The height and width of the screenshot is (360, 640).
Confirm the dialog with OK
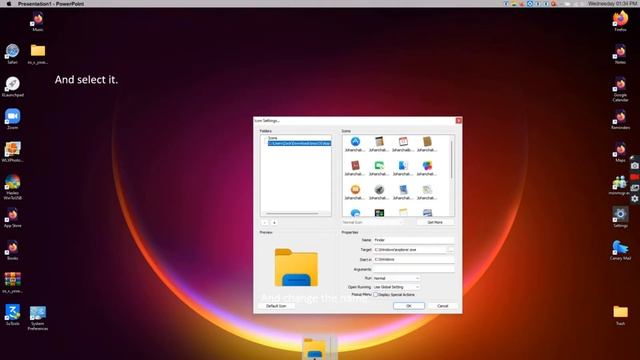409,306
